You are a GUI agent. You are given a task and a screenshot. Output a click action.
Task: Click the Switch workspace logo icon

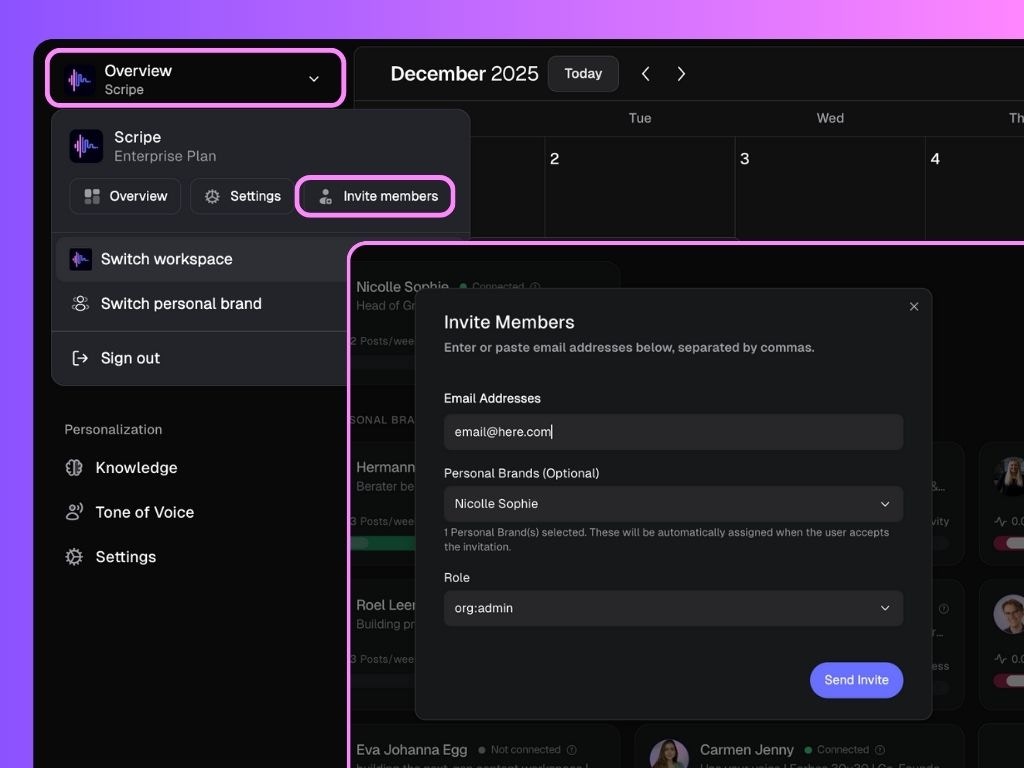tap(80, 259)
